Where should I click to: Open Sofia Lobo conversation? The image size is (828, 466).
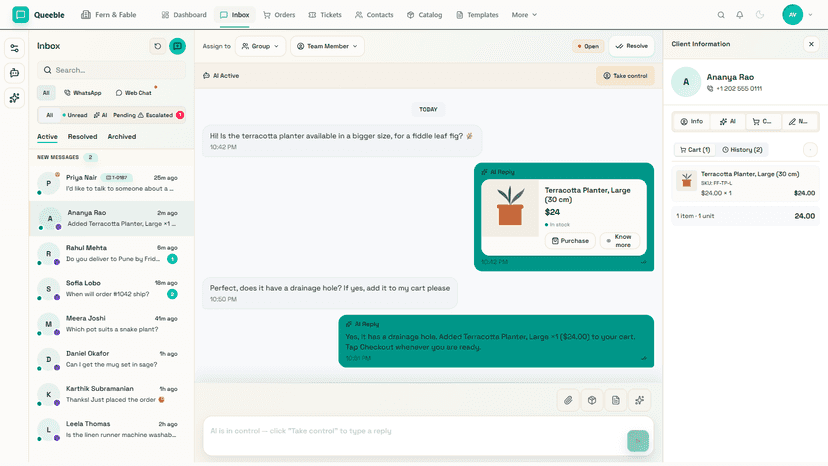pyautogui.click(x=111, y=288)
